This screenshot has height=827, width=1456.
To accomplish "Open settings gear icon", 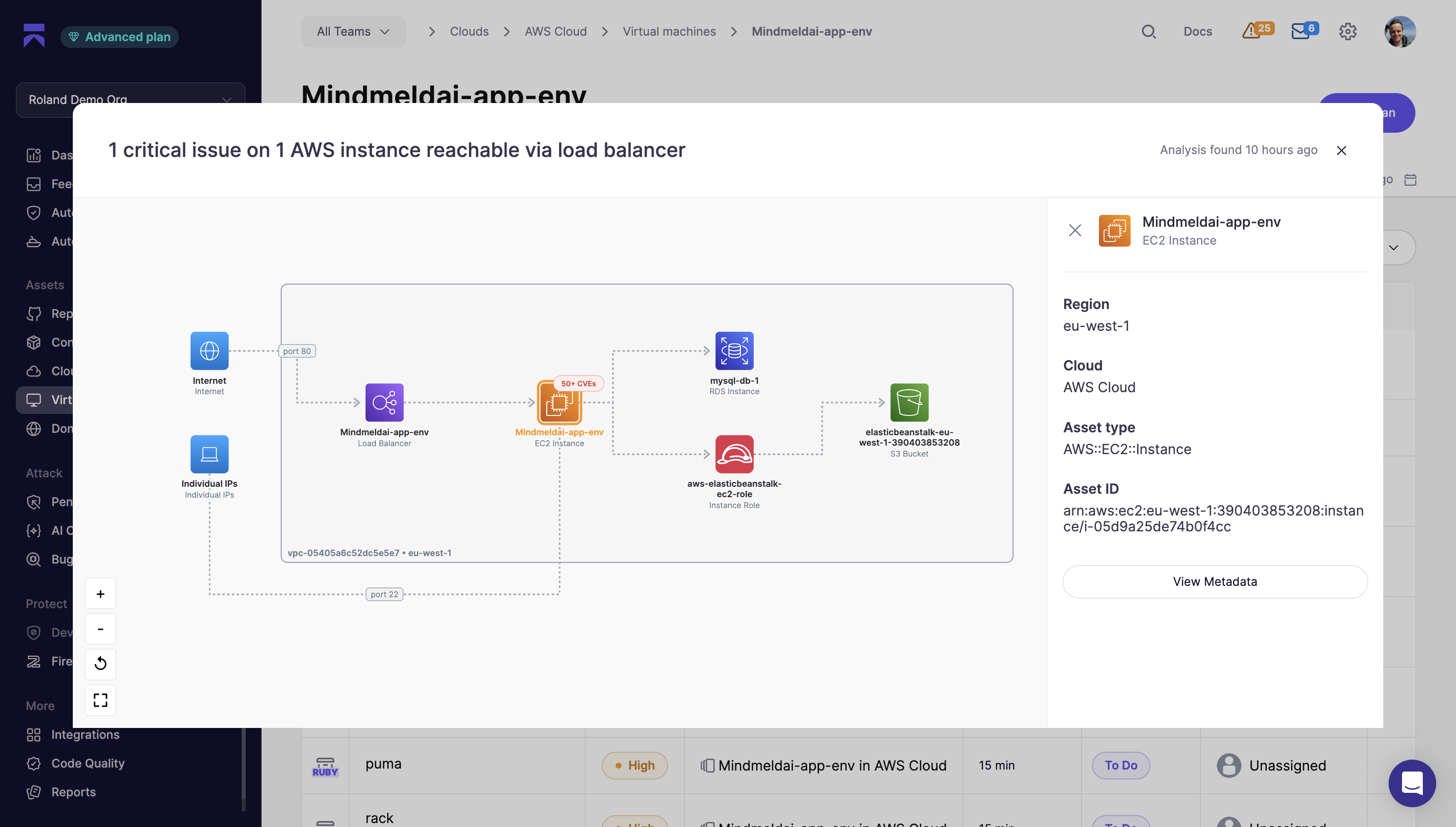I will coord(1348,31).
